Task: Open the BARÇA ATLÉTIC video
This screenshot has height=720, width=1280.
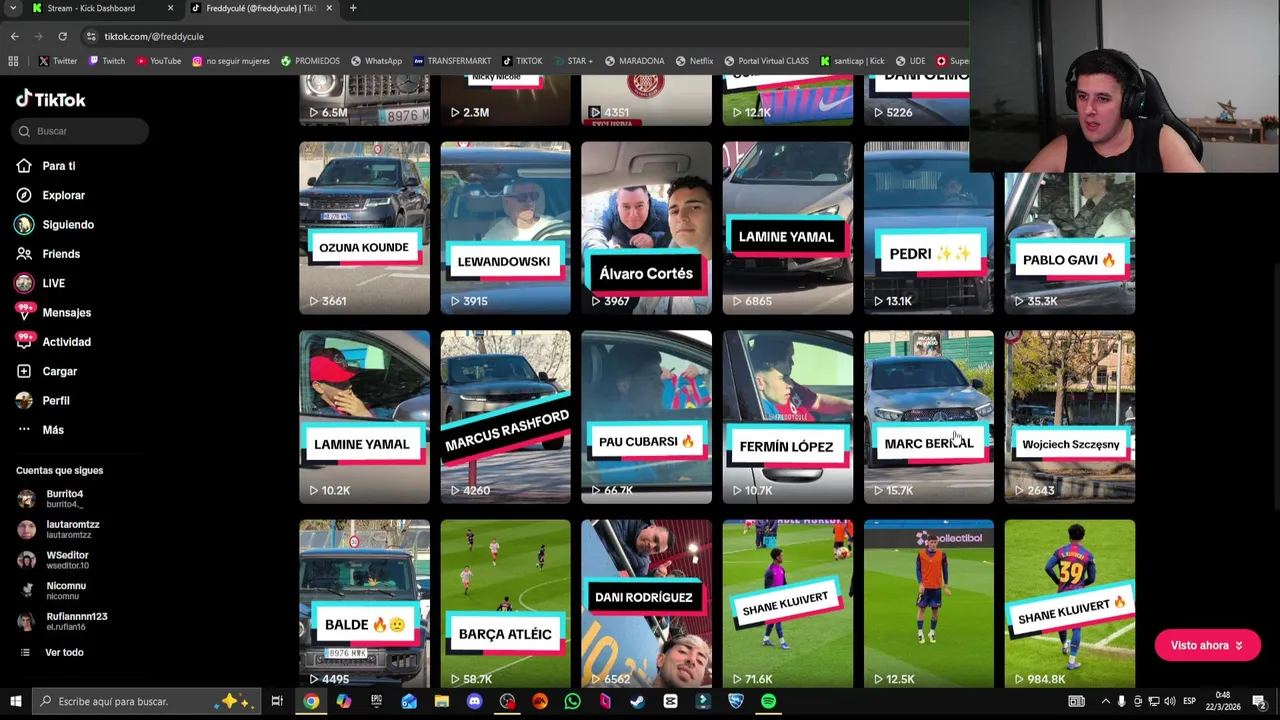Action: point(505,604)
